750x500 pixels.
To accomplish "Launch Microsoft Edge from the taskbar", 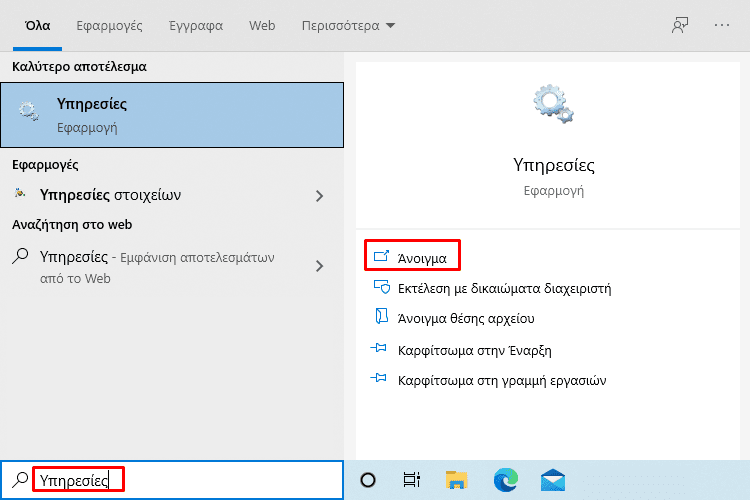I will point(506,480).
